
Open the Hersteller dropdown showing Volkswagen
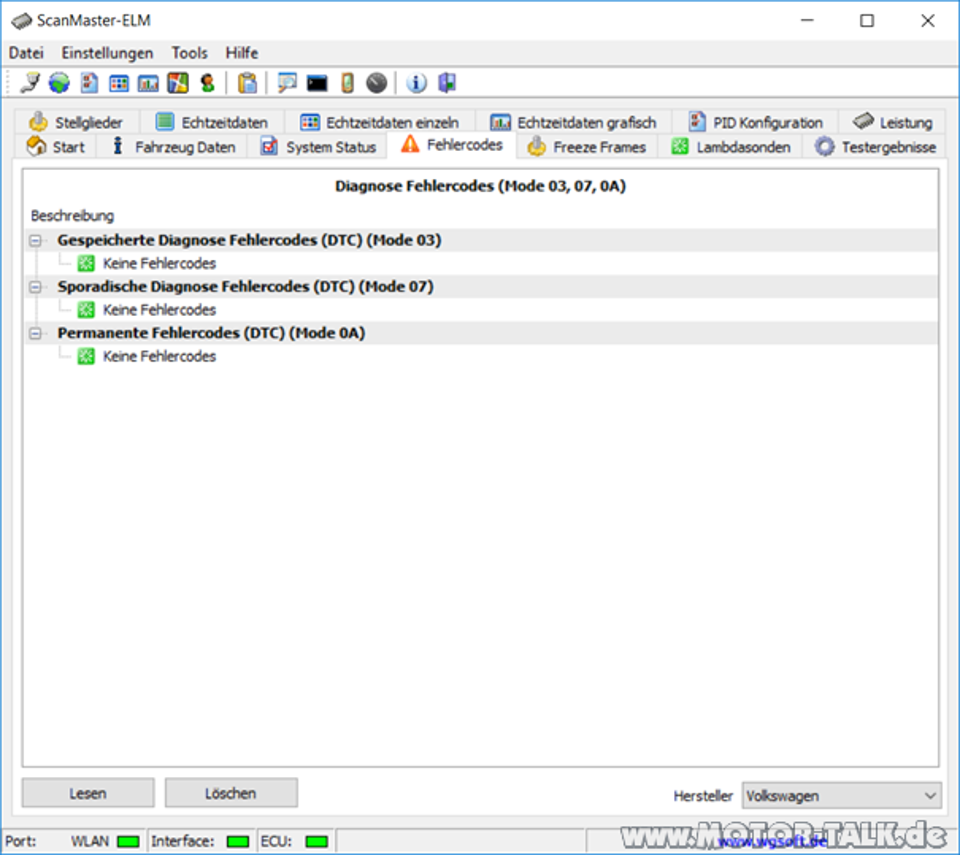coord(841,796)
